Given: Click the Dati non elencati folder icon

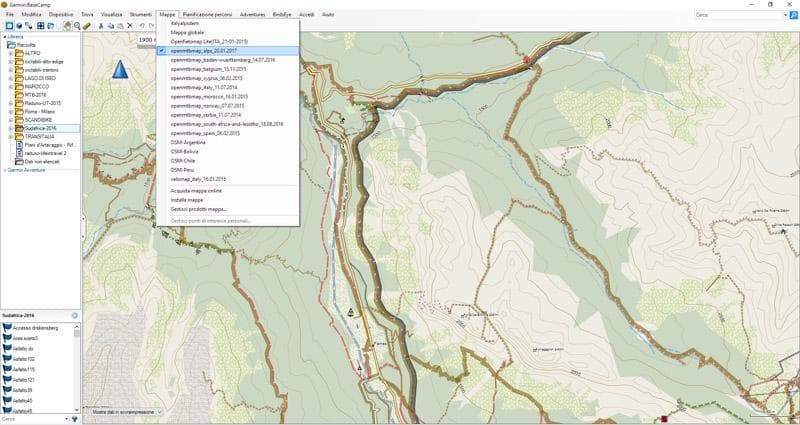Looking at the screenshot, I should point(19,162).
